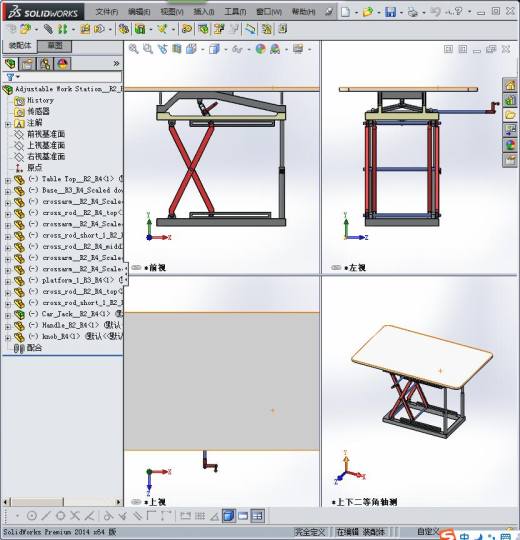
Task: Click the Open file folder icon
Action: pos(367,12)
